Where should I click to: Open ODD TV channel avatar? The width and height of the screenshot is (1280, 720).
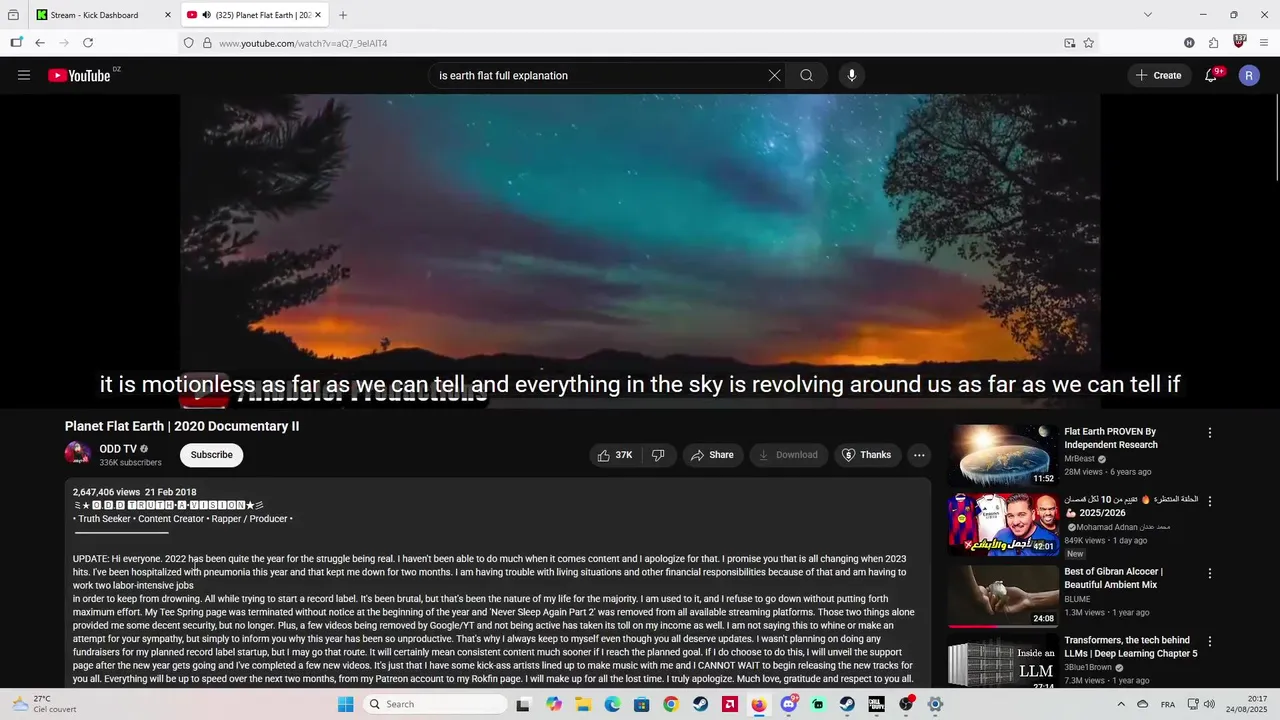point(78,455)
